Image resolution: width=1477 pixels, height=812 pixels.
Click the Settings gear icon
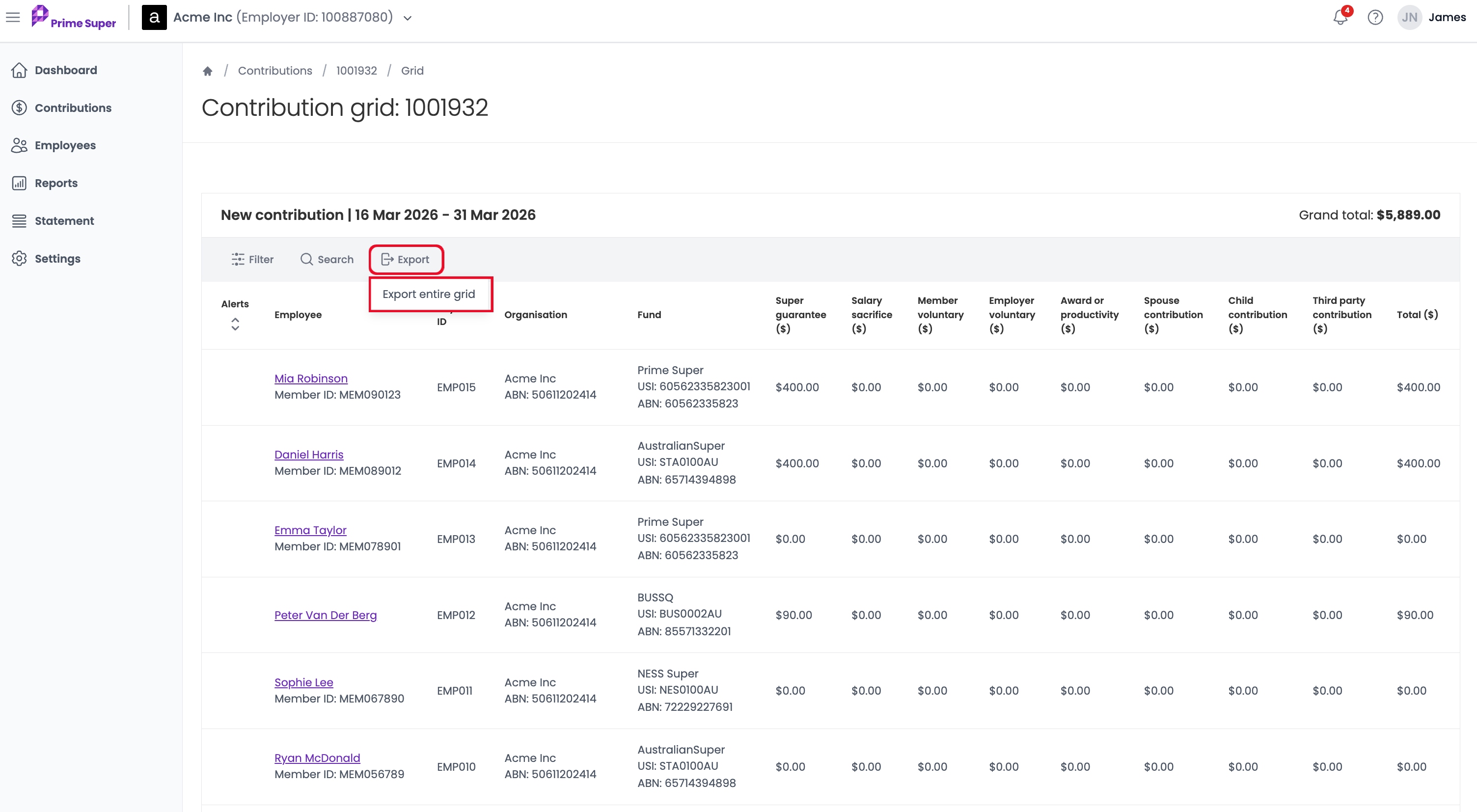pos(20,259)
